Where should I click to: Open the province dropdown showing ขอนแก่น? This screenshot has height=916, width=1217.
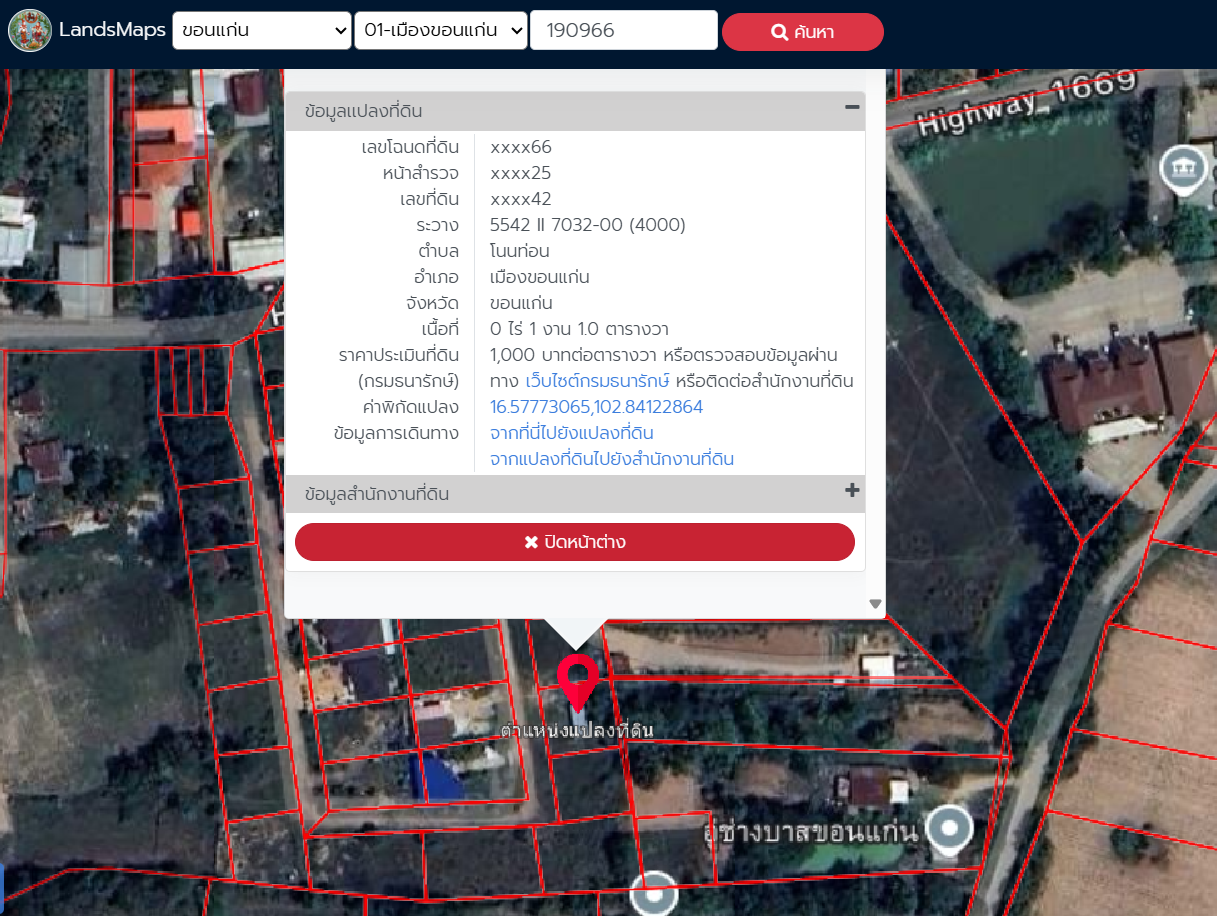(x=262, y=31)
